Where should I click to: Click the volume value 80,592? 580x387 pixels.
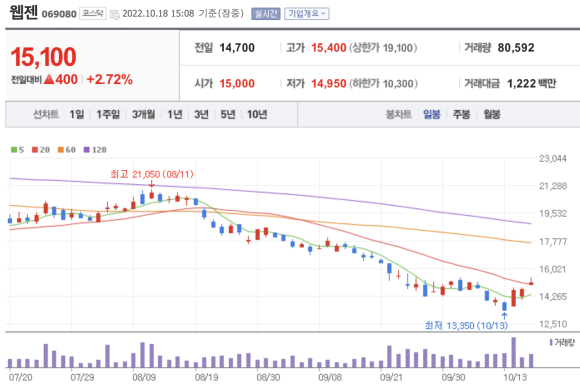point(516,48)
